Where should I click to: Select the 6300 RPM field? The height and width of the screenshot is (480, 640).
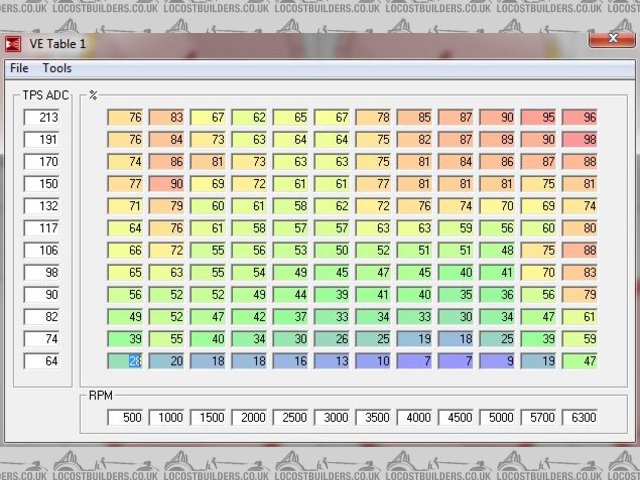[x=579, y=417]
